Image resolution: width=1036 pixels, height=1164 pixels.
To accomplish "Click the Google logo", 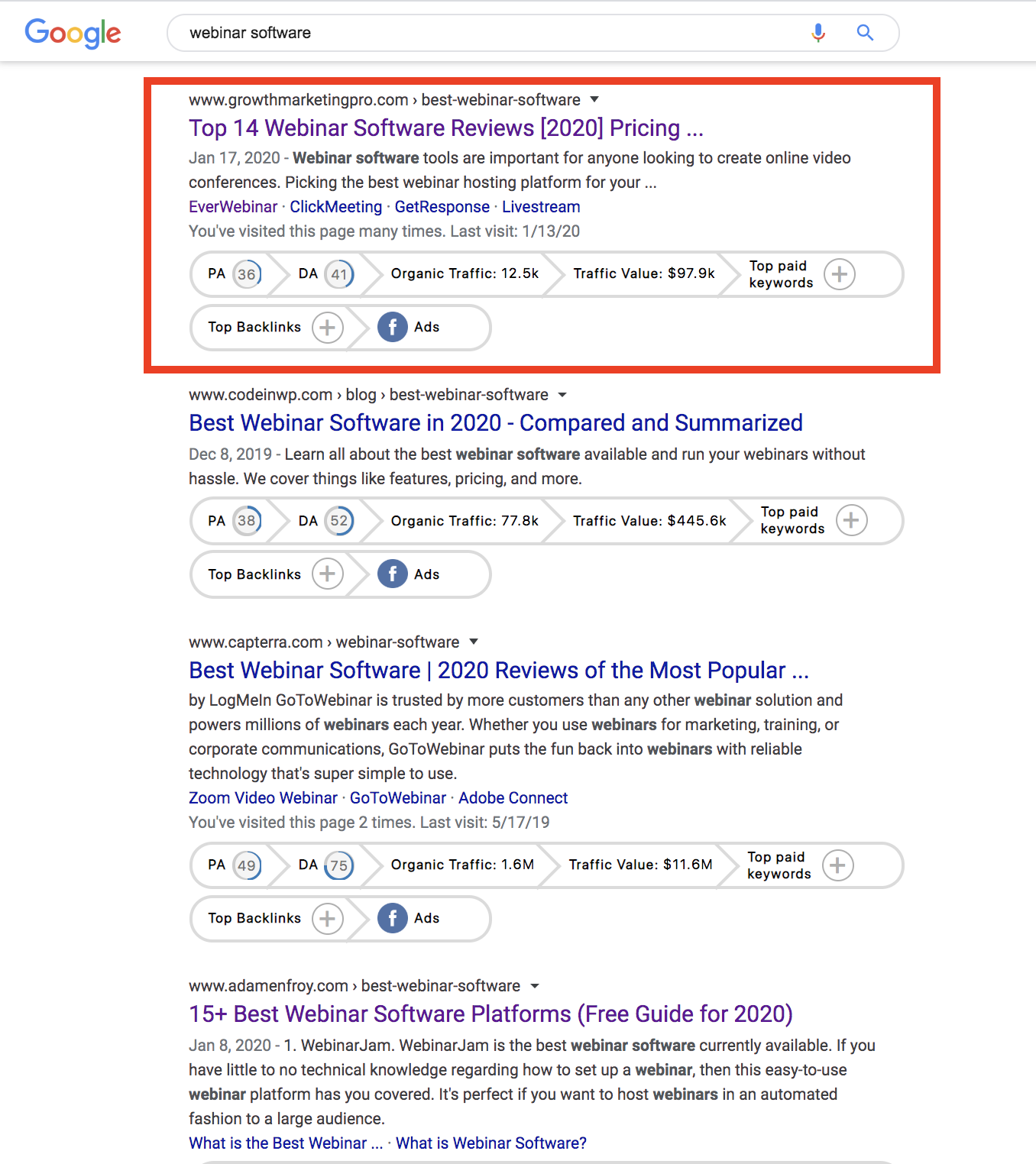I will pos(73,33).
